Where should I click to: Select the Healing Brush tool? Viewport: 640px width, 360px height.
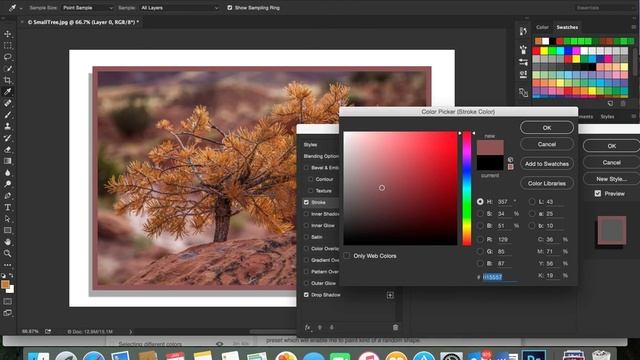click(x=7, y=103)
